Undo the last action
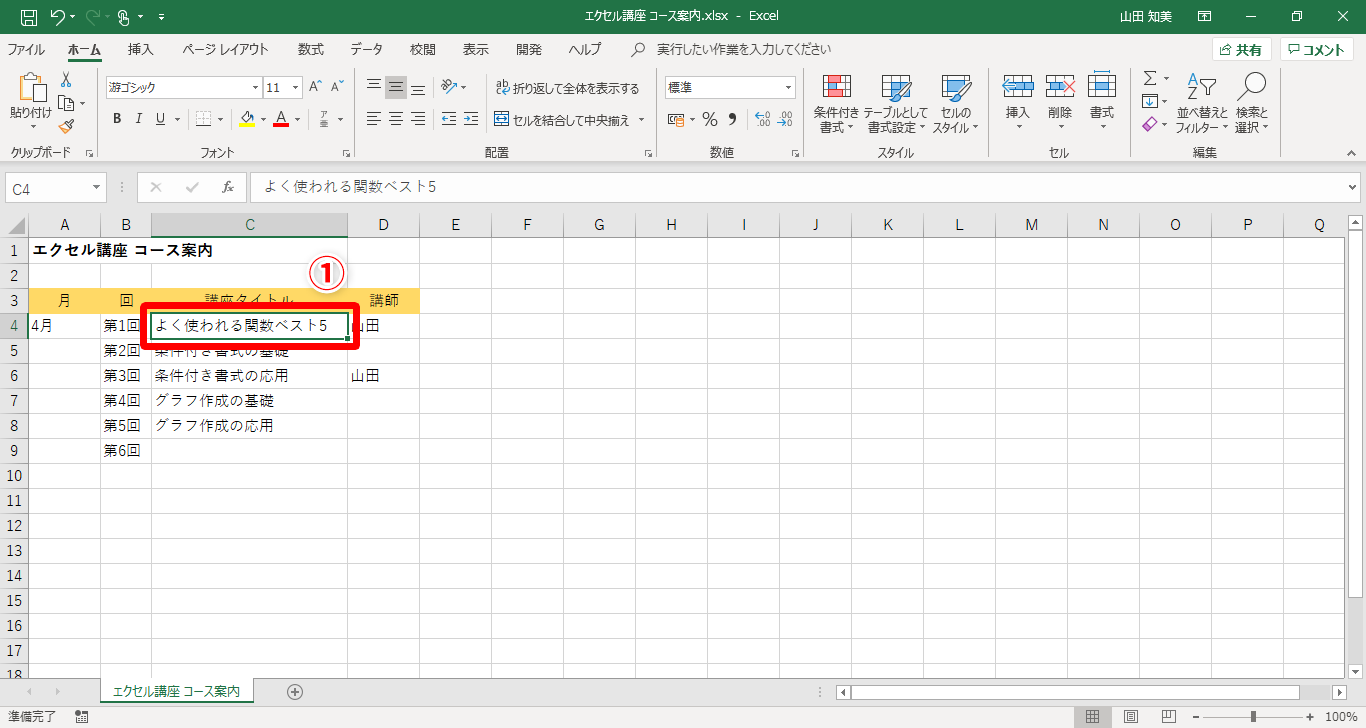 pos(58,16)
